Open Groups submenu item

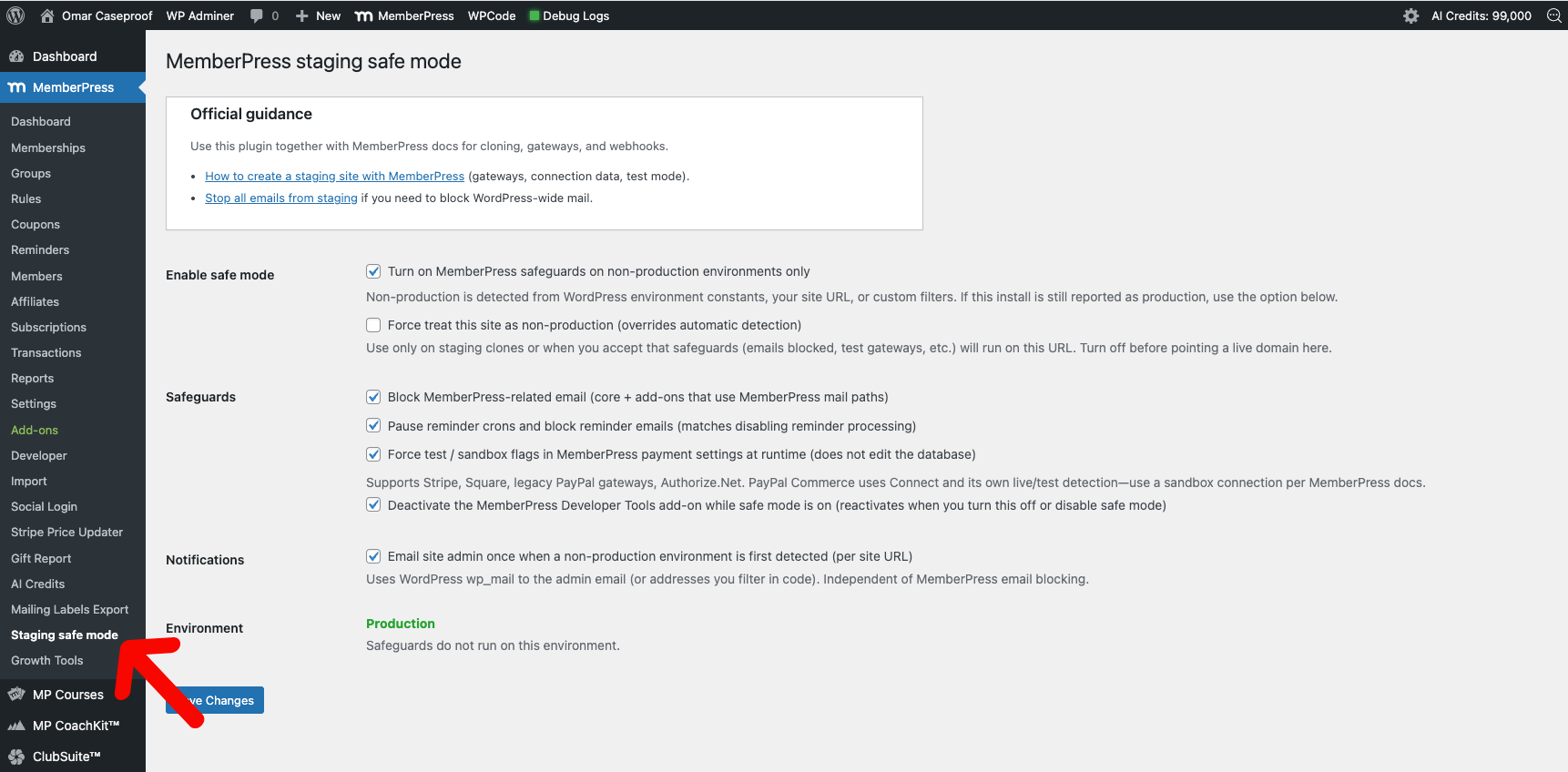tap(31, 173)
